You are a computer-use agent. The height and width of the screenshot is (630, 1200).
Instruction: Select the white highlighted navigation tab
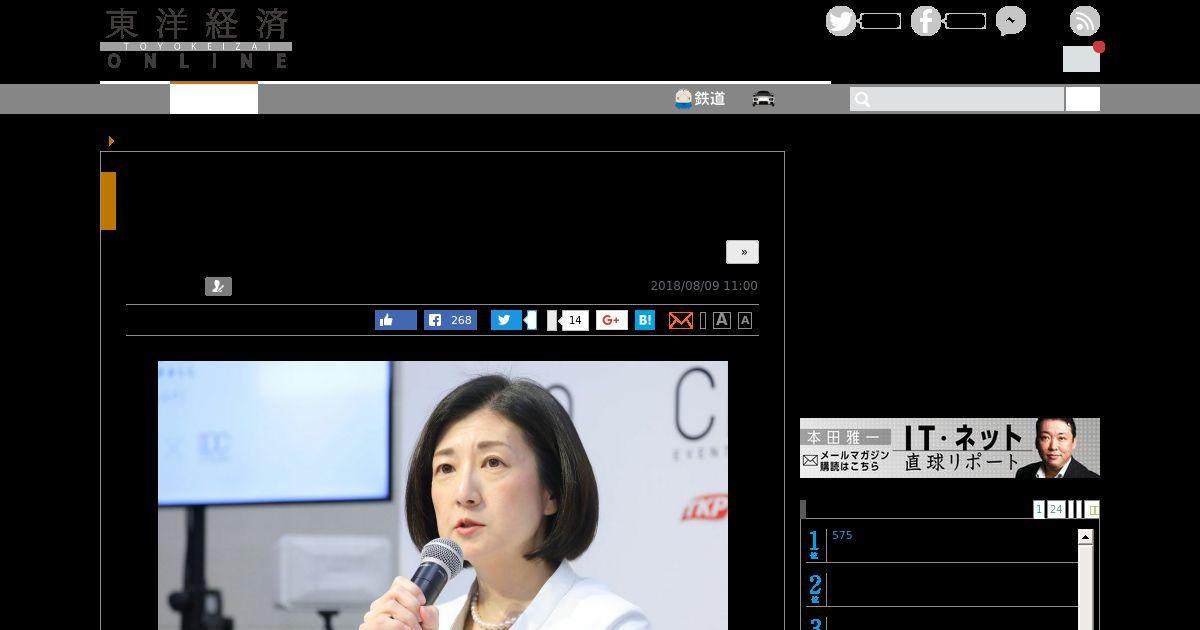(214, 99)
